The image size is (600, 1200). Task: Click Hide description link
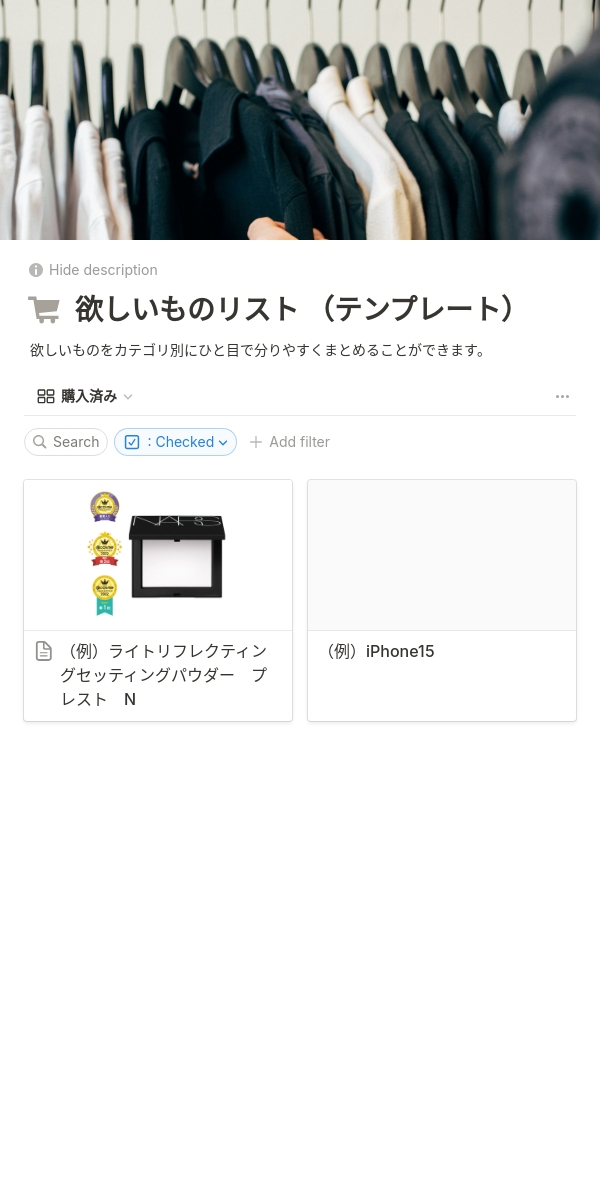[103, 270]
